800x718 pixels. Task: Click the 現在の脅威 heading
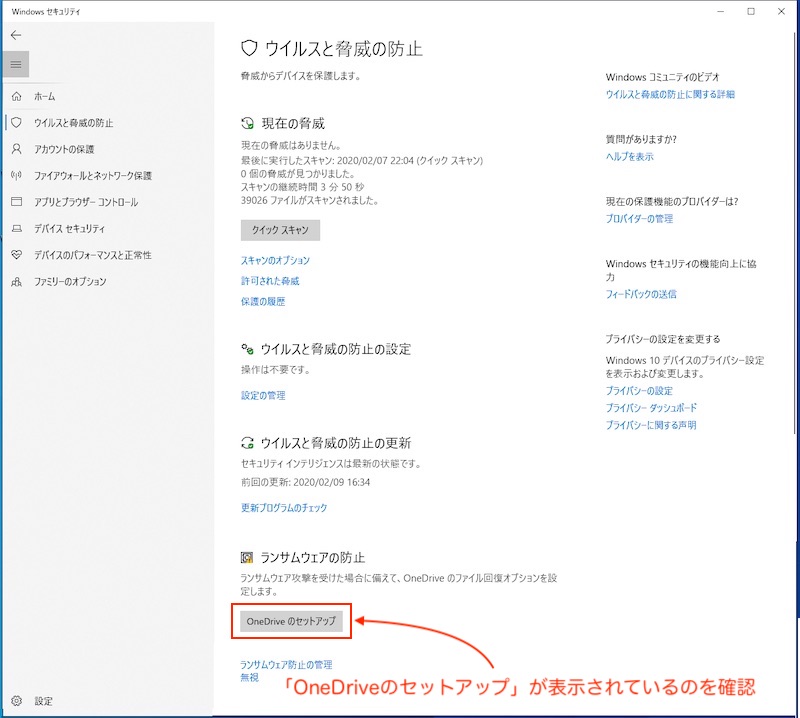click(x=293, y=123)
